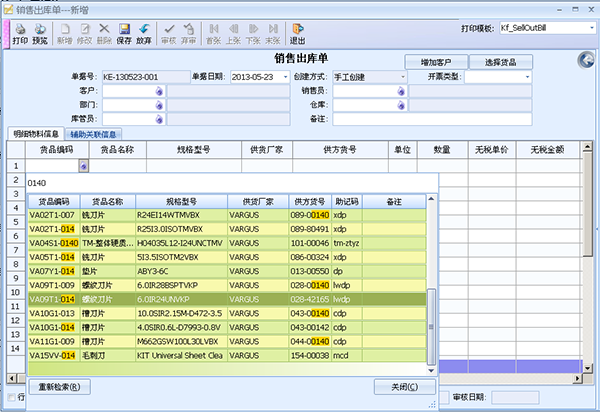Image resolution: width=600 pixels, height=412 pixels.
Task: Click the 放弃 discard icon
Action: pos(144,34)
